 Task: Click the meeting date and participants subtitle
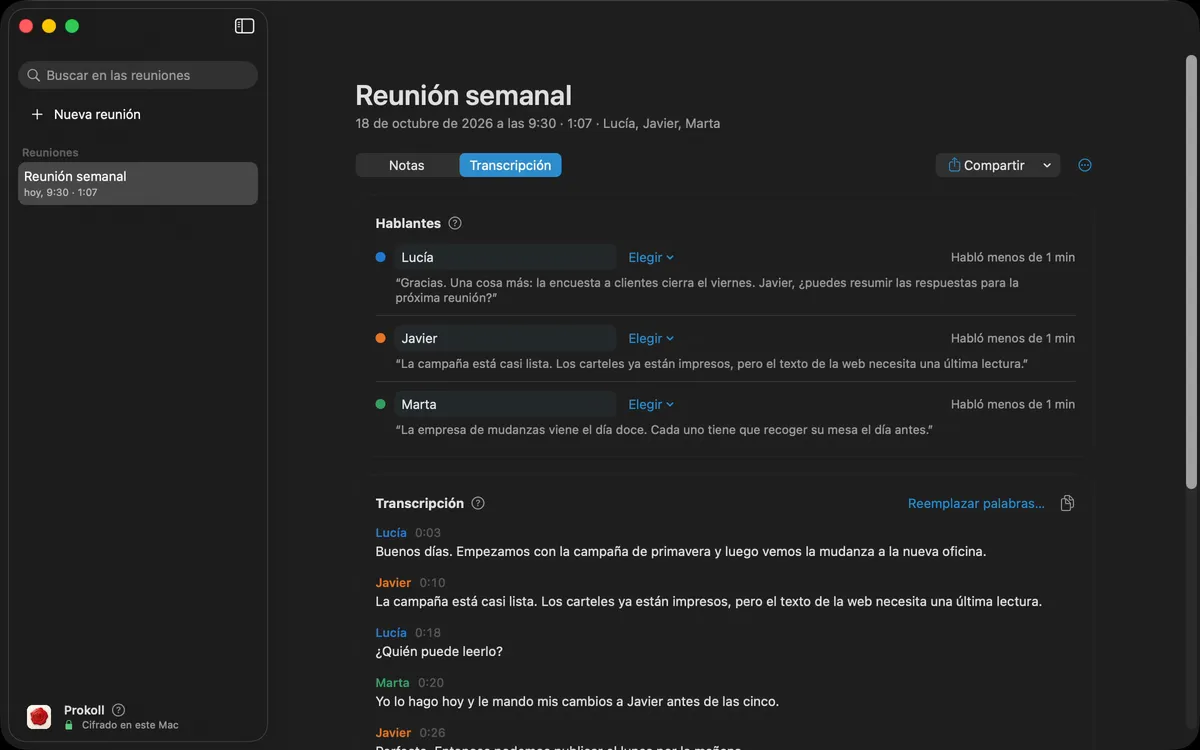point(538,124)
